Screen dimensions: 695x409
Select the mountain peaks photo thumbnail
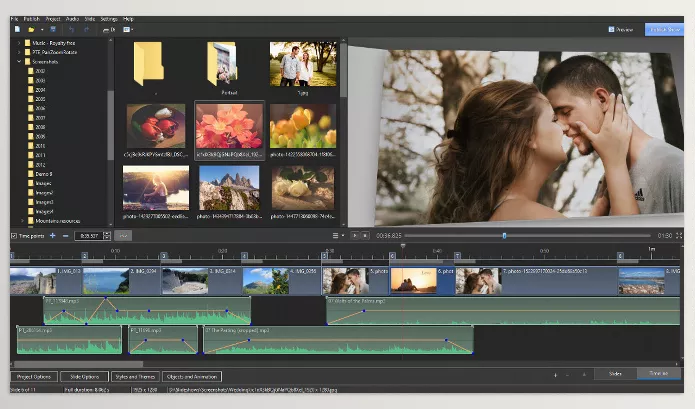point(229,188)
